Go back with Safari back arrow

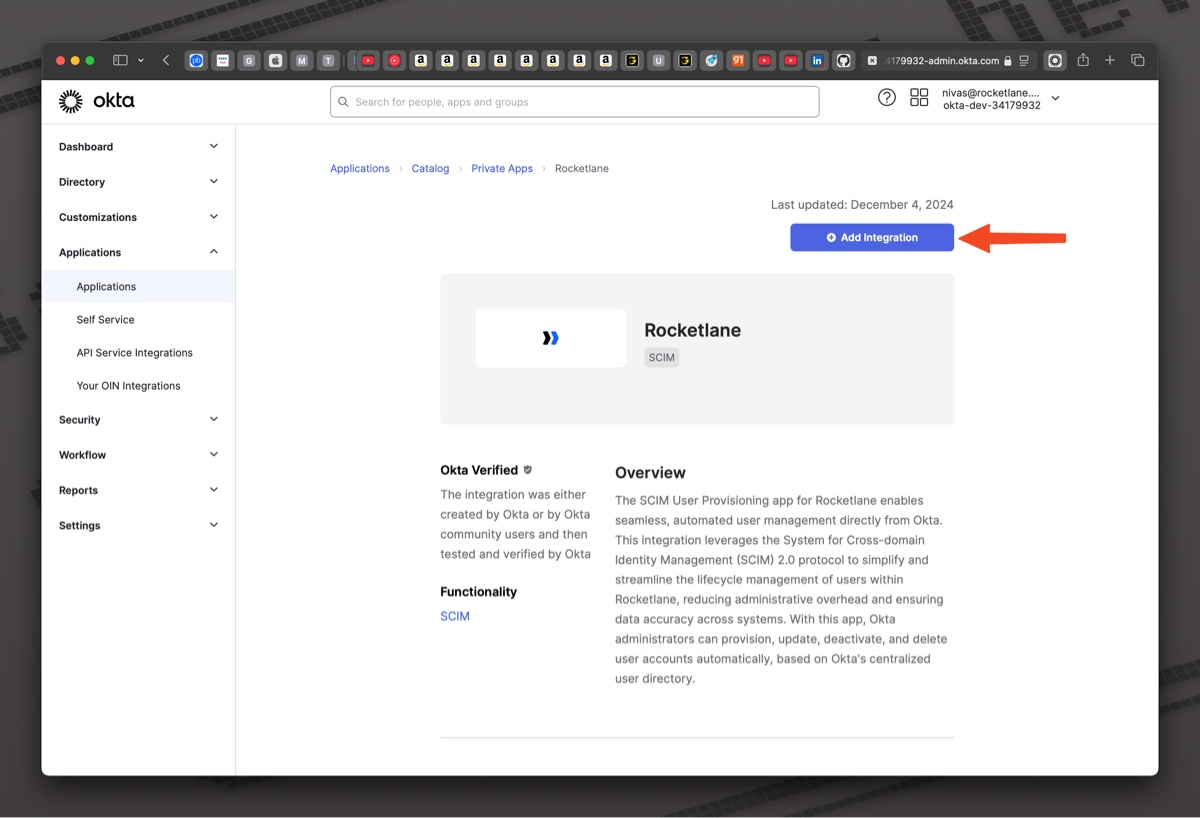(x=166, y=60)
